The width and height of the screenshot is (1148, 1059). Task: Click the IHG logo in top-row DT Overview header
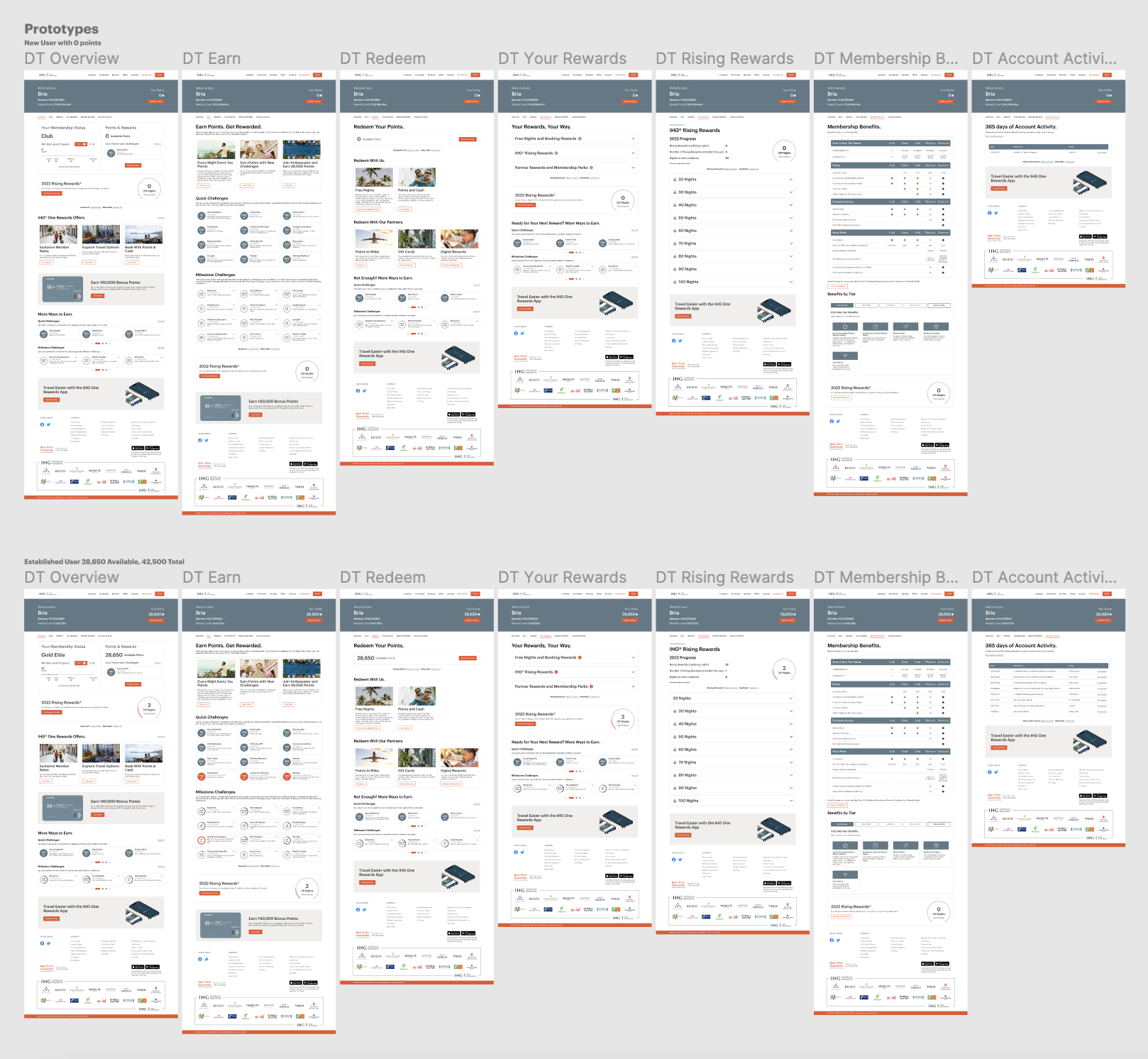click(44, 75)
